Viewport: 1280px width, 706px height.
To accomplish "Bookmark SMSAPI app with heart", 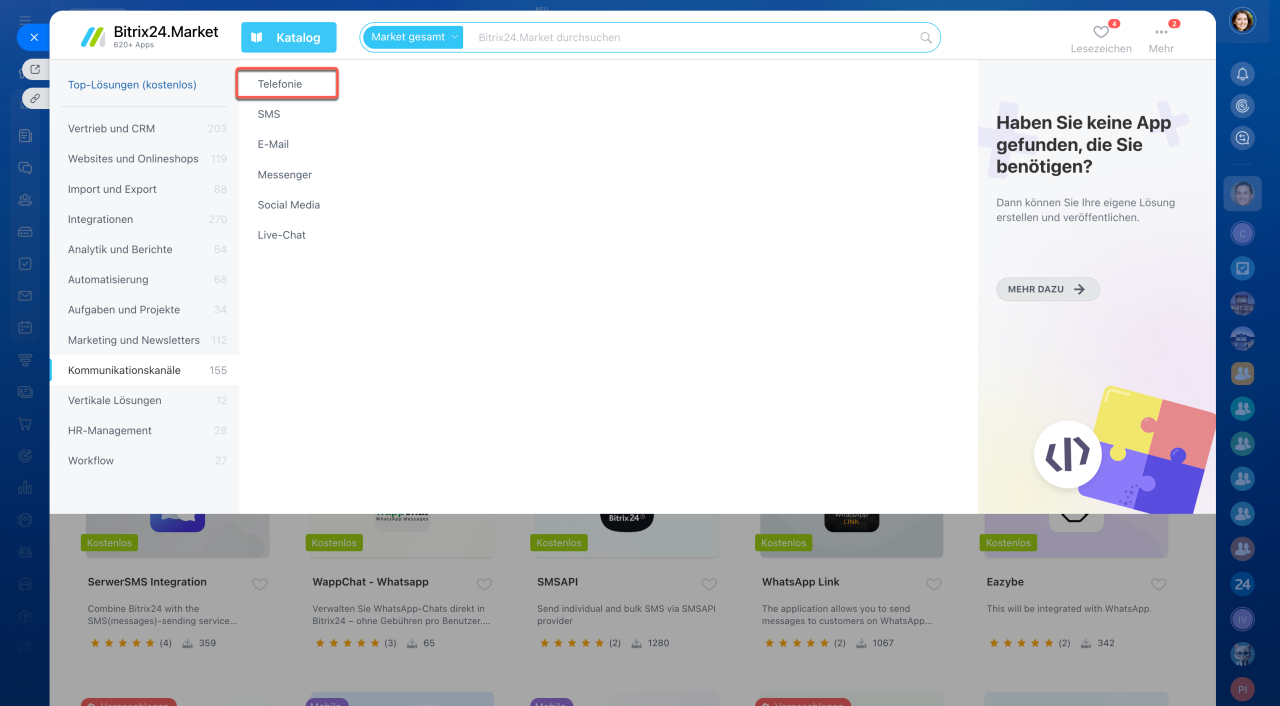I will [x=709, y=584].
